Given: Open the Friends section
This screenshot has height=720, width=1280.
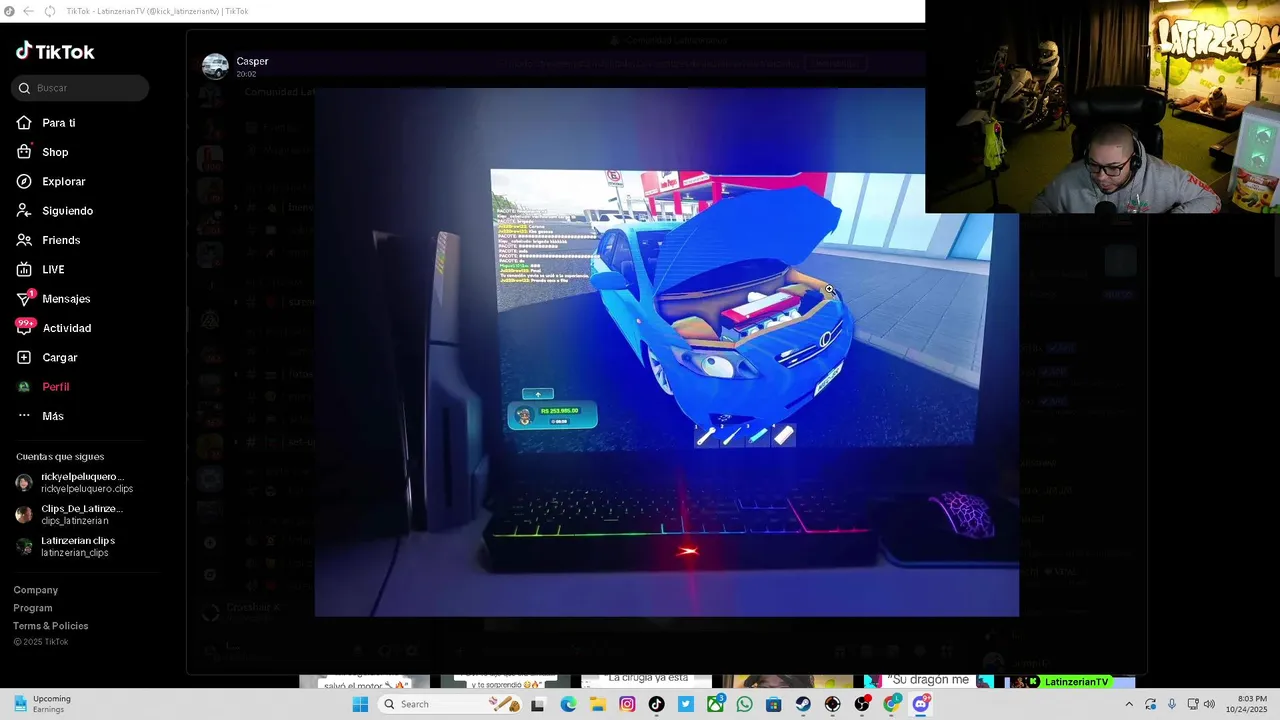Looking at the screenshot, I should coord(61,240).
